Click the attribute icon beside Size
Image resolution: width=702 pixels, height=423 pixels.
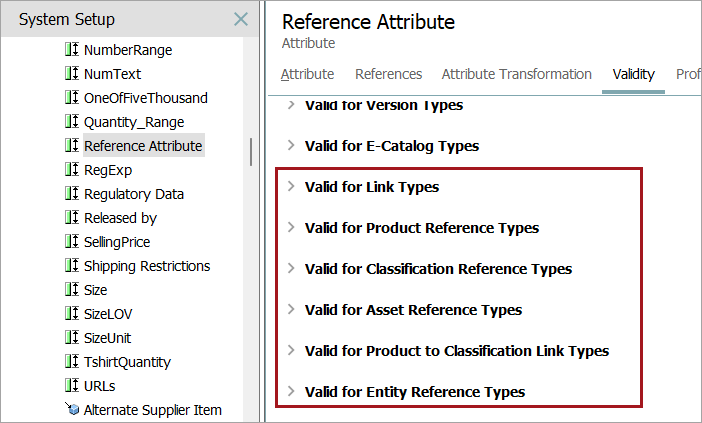click(x=72, y=289)
